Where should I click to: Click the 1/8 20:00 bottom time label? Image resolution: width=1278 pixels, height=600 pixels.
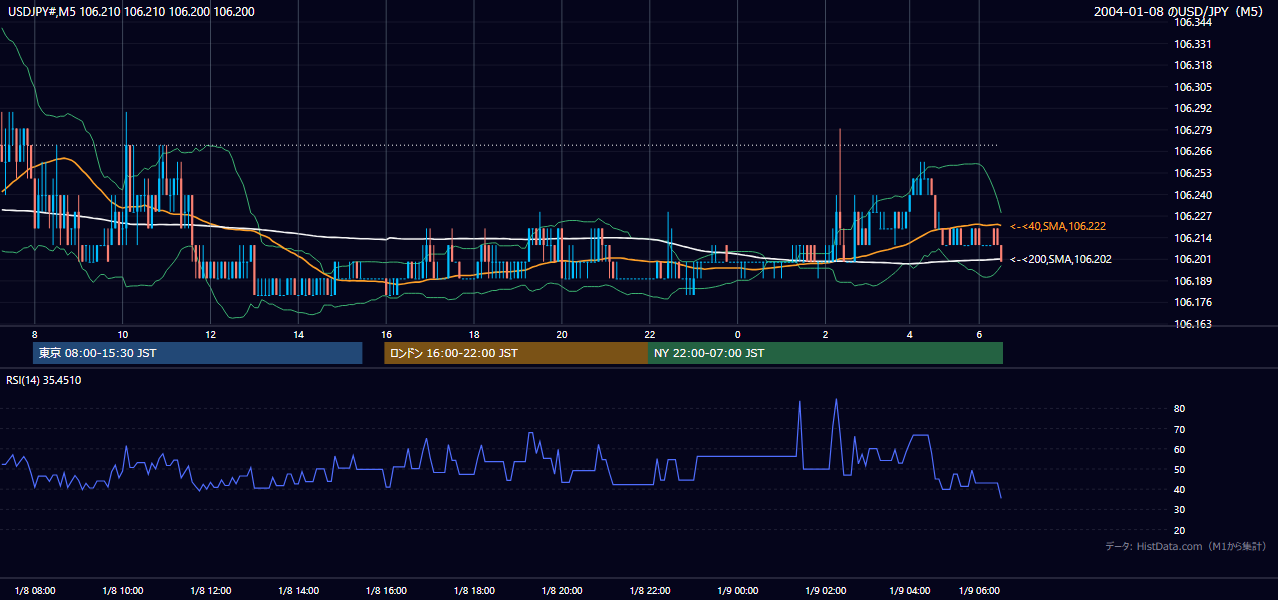click(x=561, y=591)
